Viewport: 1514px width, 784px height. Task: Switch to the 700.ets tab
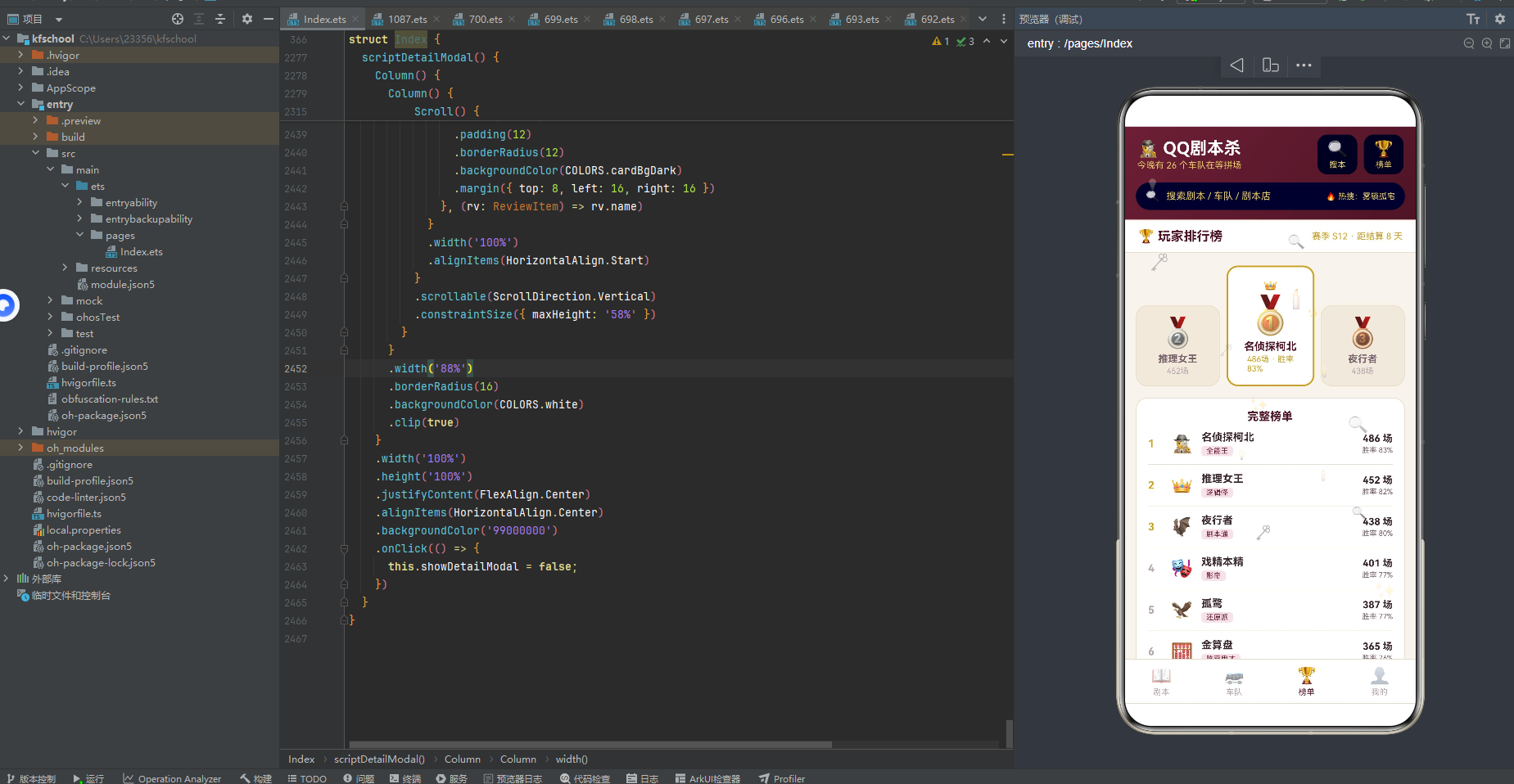point(485,20)
